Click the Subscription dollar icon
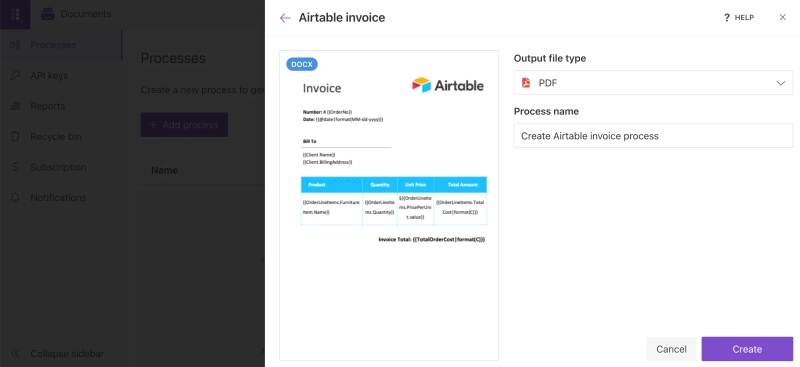This screenshot has width=800, height=367. click(15, 167)
